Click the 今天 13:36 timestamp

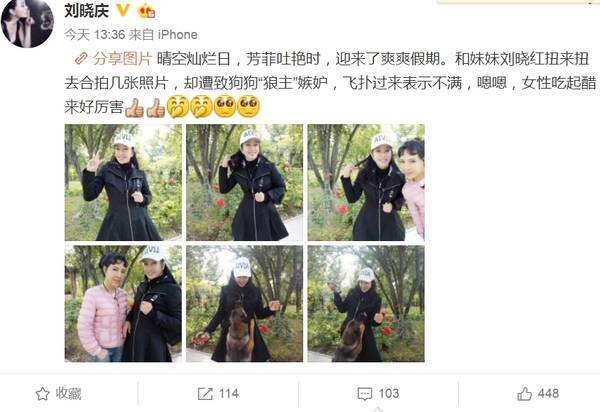(95, 34)
